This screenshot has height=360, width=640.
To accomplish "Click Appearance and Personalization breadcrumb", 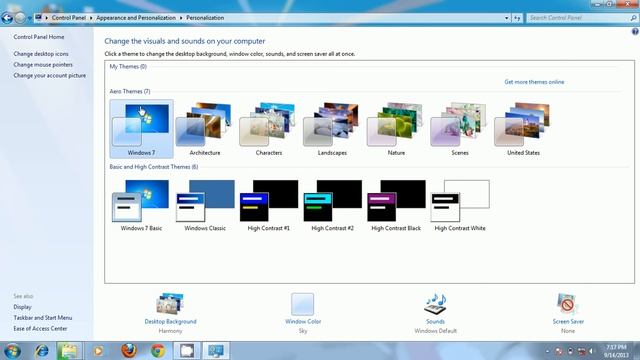I will (136, 18).
